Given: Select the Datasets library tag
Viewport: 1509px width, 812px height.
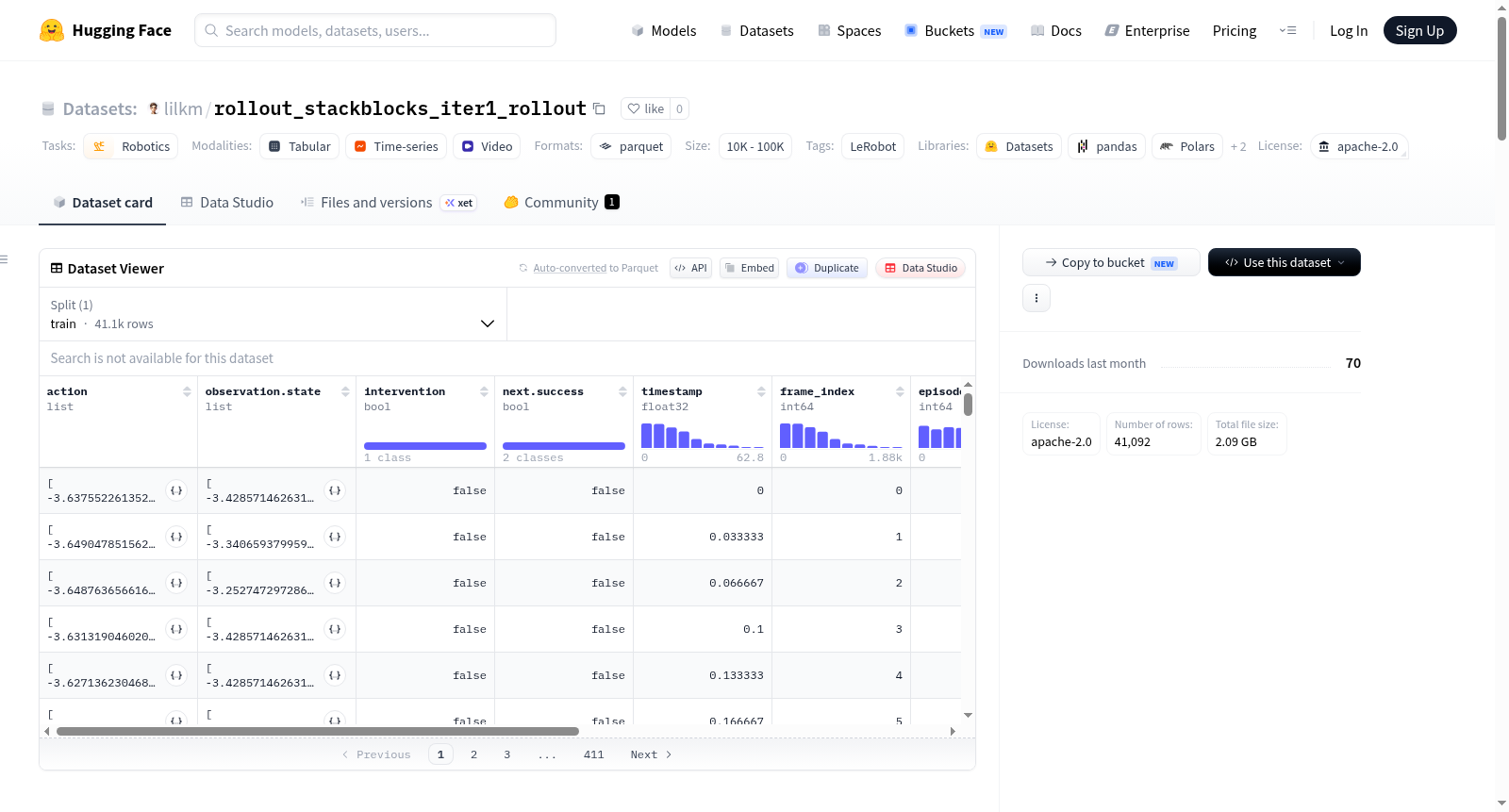Looking at the screenshot, I should 1020,146.
